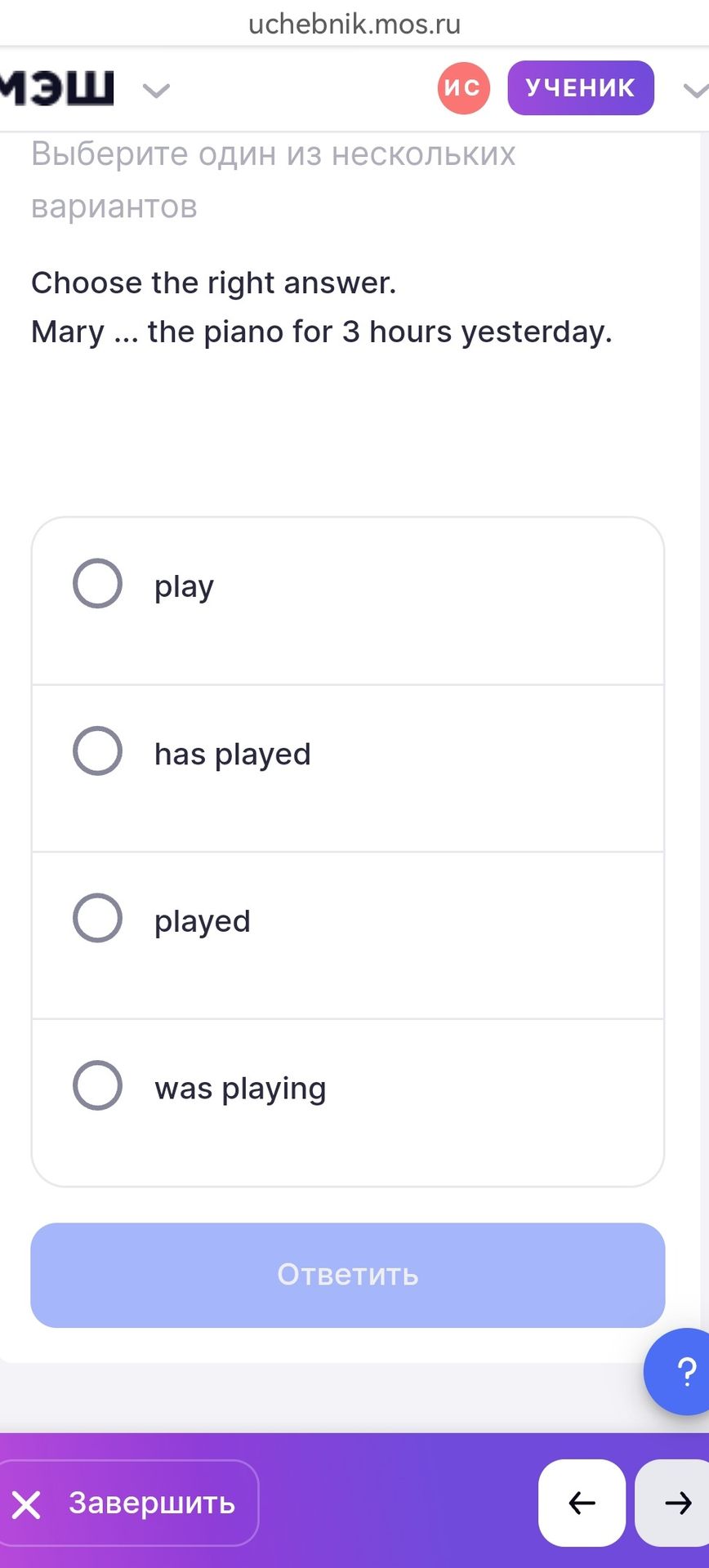Screen dimensions: 709x1568
Task: Click the "has played" answer text
Action: point(233,755)
